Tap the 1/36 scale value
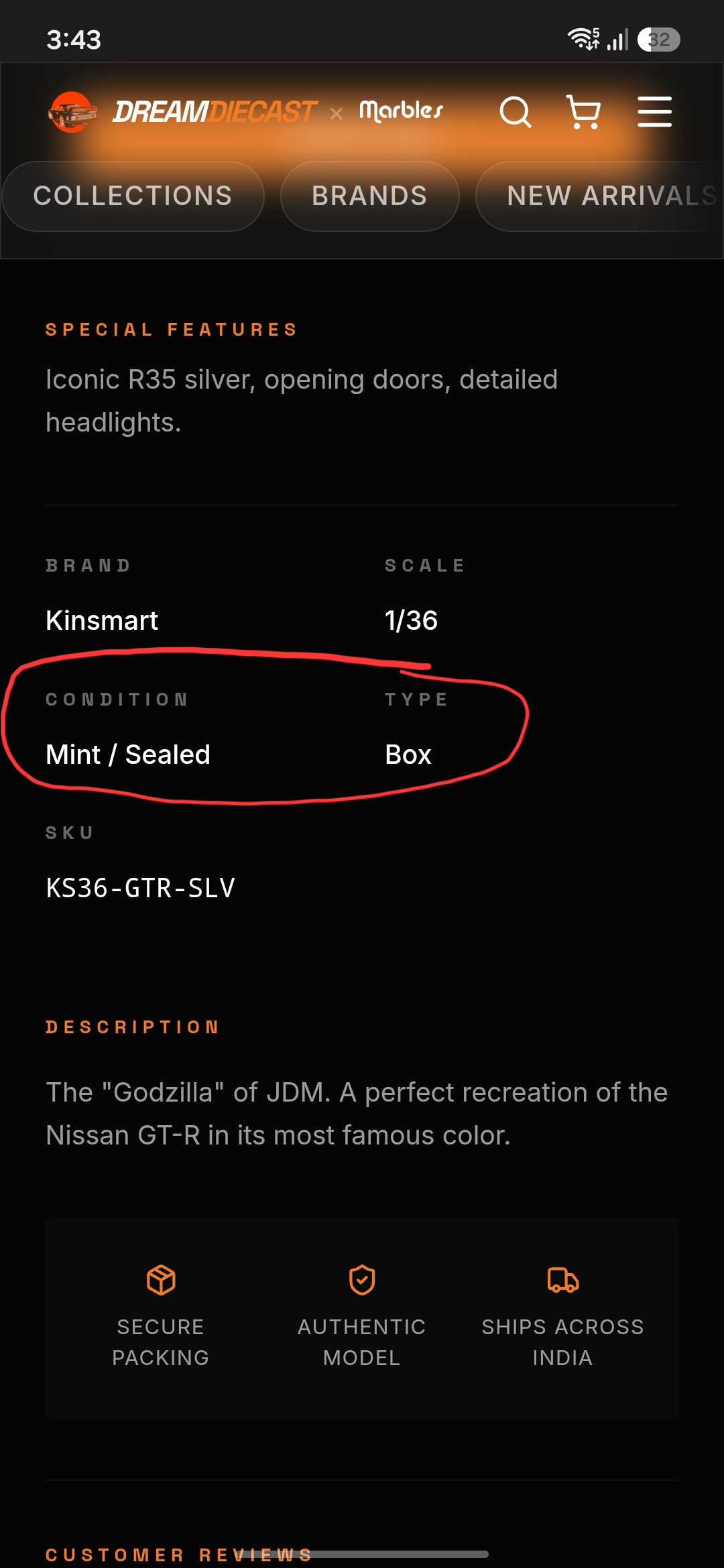Image resolution: width=724 pixels, height=1568 pixels. [411, 620]
